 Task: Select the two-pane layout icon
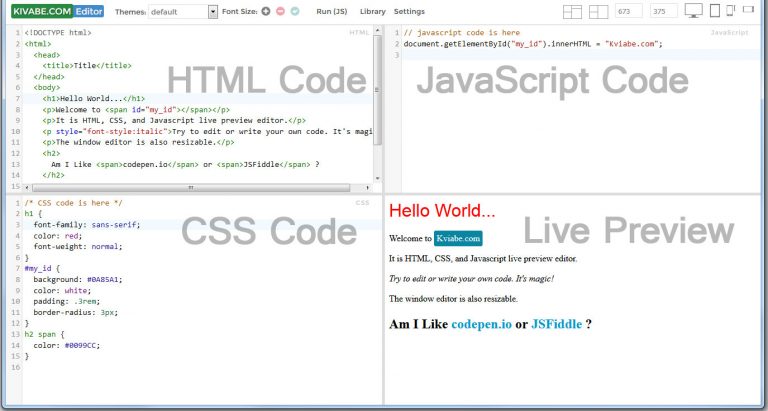pos(599,11)
